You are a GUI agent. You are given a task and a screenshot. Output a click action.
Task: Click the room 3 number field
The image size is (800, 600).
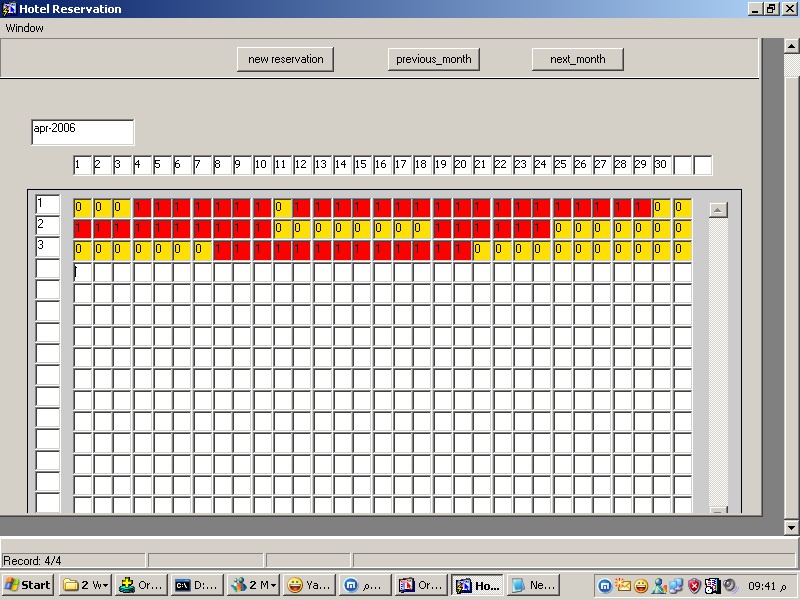[47, 246]
